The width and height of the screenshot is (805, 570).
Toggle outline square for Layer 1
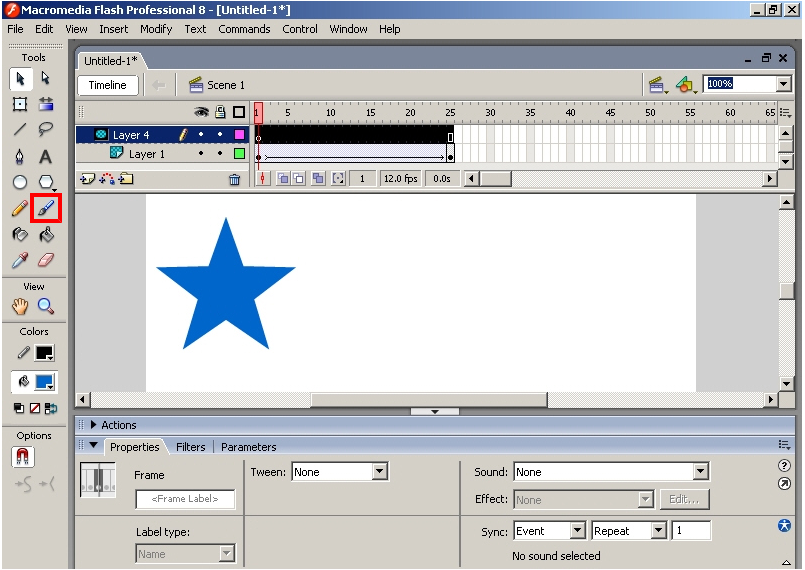pyautogui.click(x=239, y=154)
